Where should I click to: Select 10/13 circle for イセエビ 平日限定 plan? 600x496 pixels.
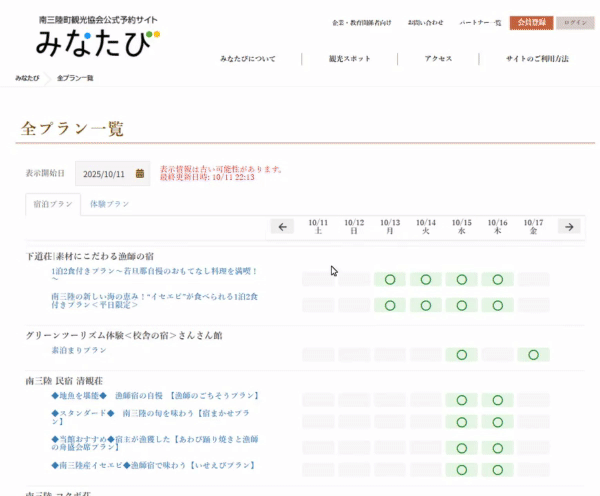click(390, 305)
